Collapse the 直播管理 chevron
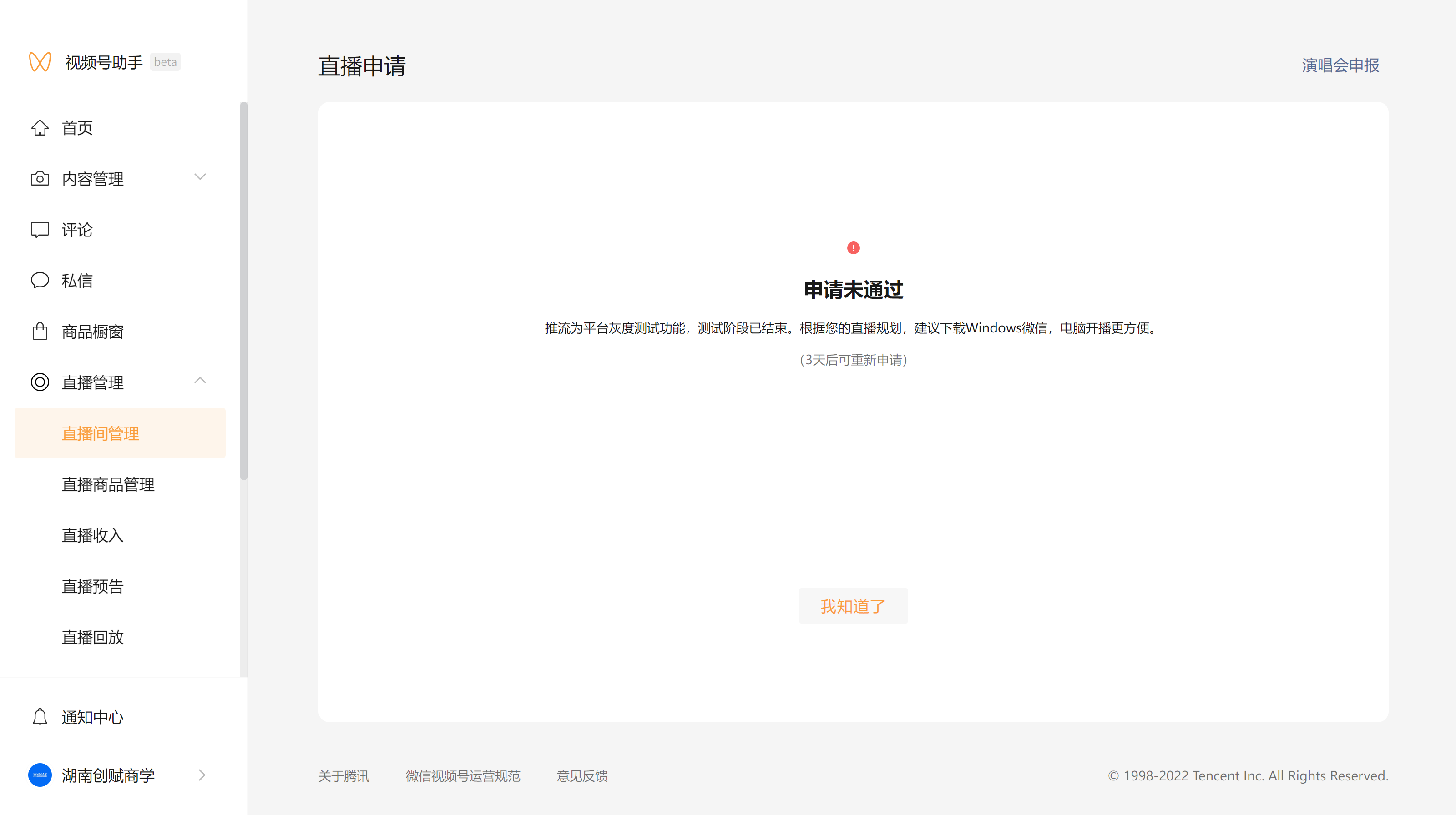The height and width of the screenshot is (815, 1456). tap(200, 380)
